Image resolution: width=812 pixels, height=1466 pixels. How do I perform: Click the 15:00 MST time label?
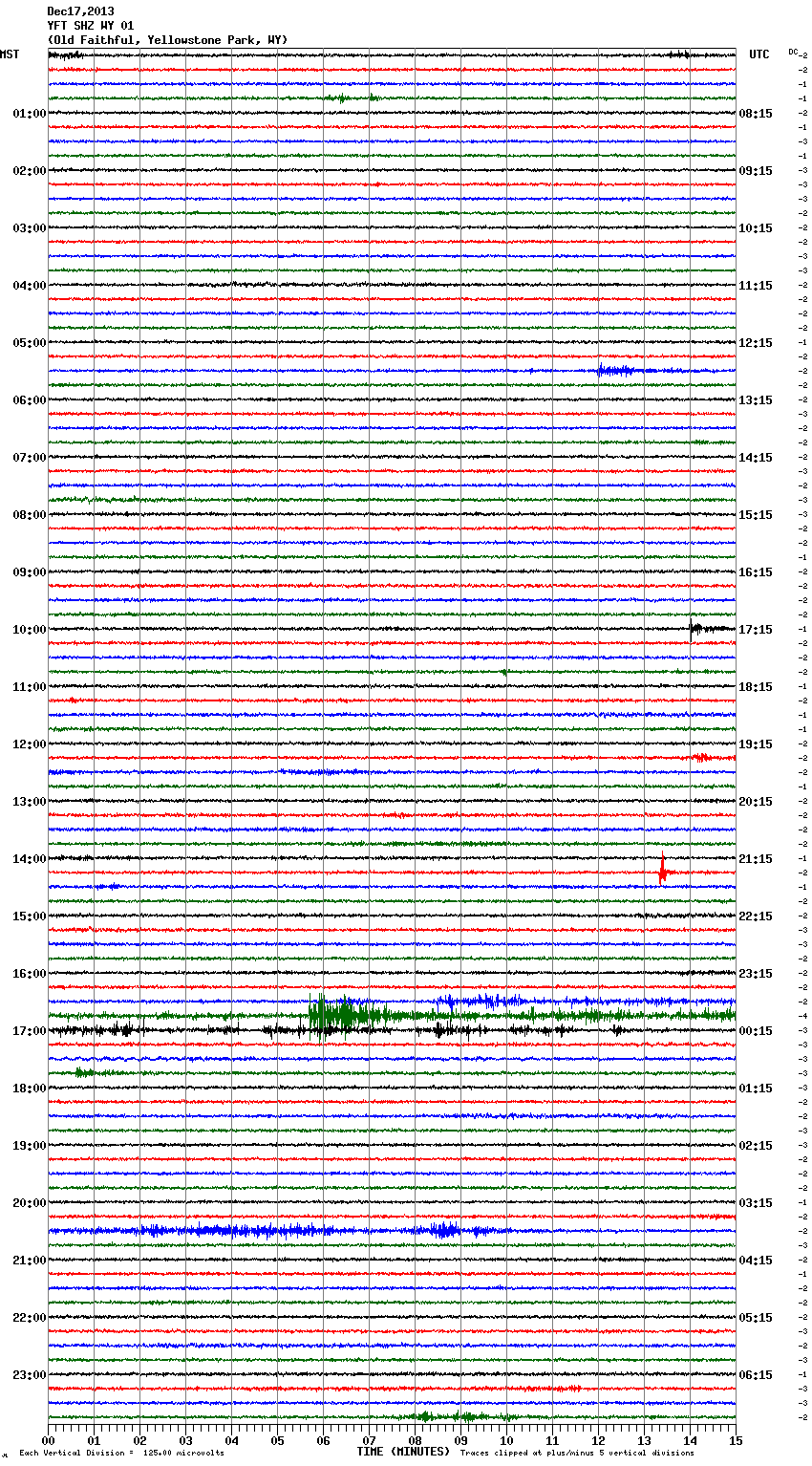coord(30,916)
